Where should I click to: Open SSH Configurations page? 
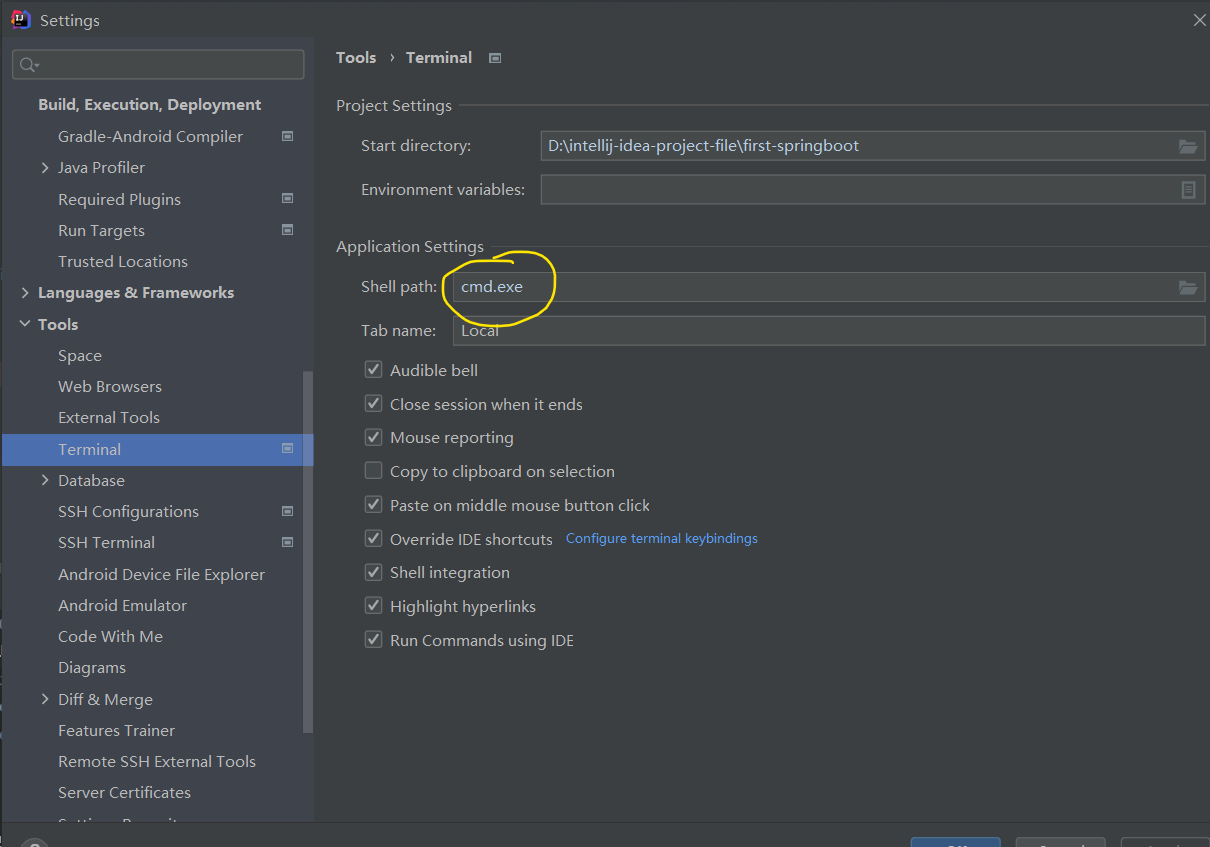click(128, 511)
